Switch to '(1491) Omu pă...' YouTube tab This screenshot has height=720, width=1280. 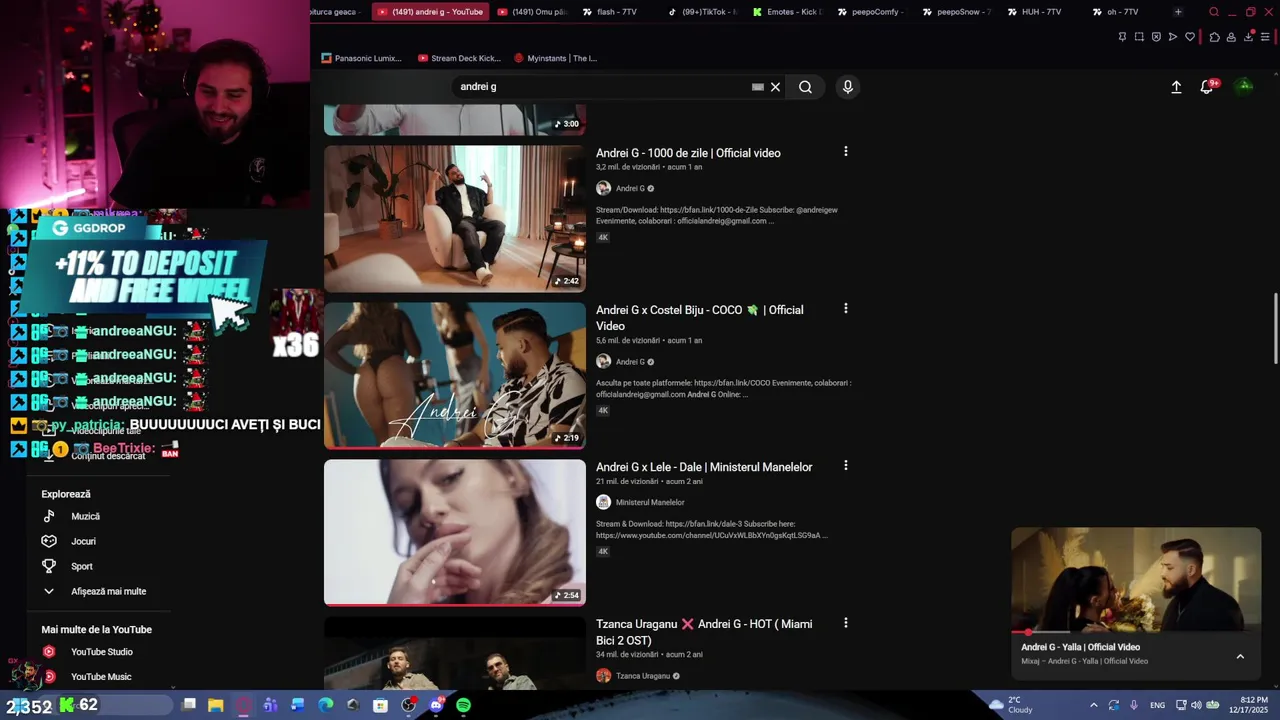[x=531, y=12]
